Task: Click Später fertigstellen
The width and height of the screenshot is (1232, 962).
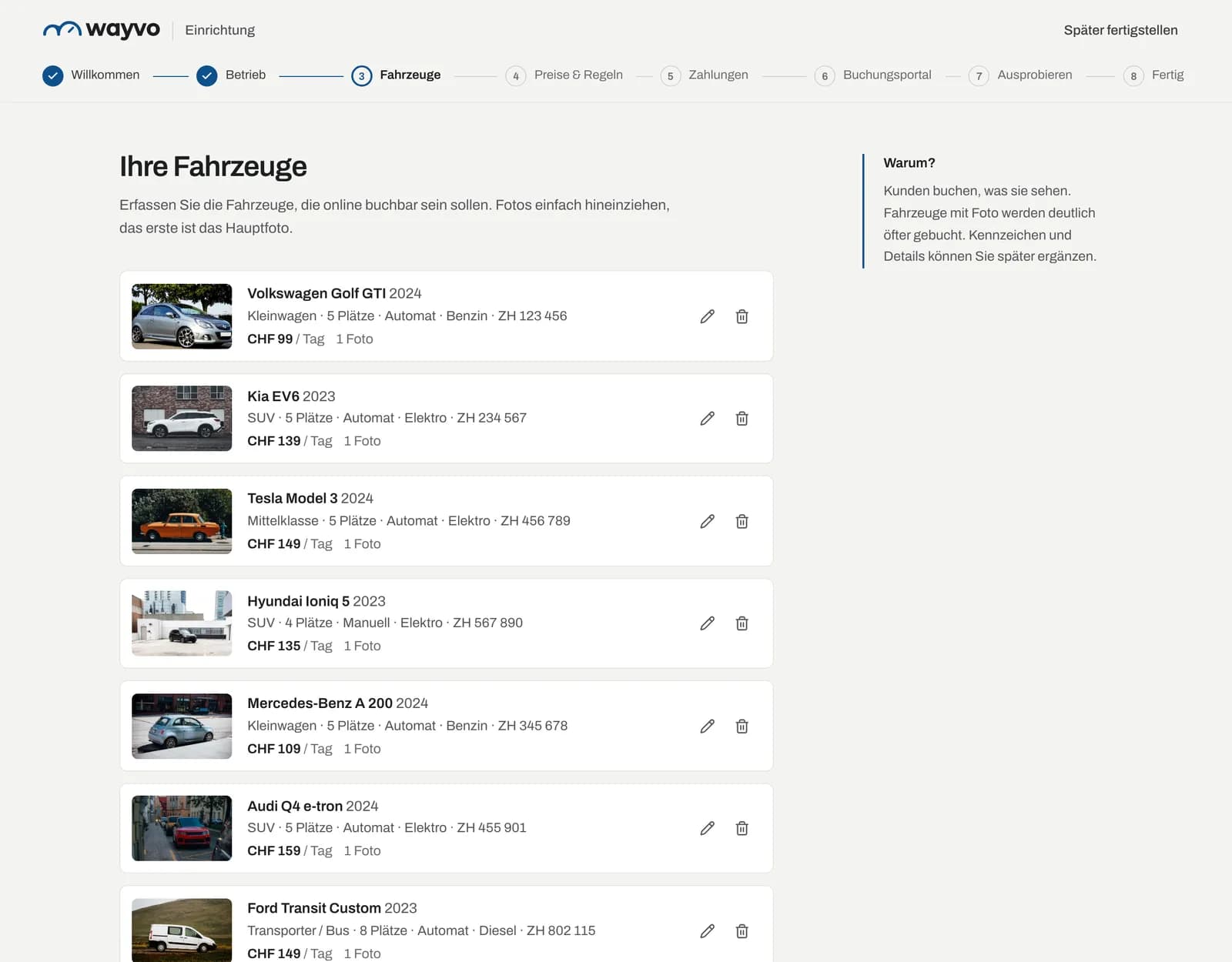Action: coord(1120,30)
